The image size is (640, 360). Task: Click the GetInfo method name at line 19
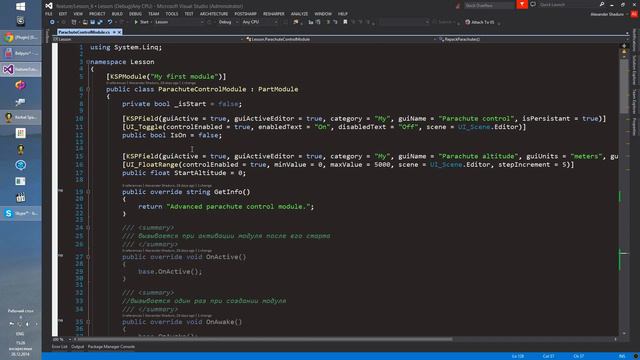point(228,192)
